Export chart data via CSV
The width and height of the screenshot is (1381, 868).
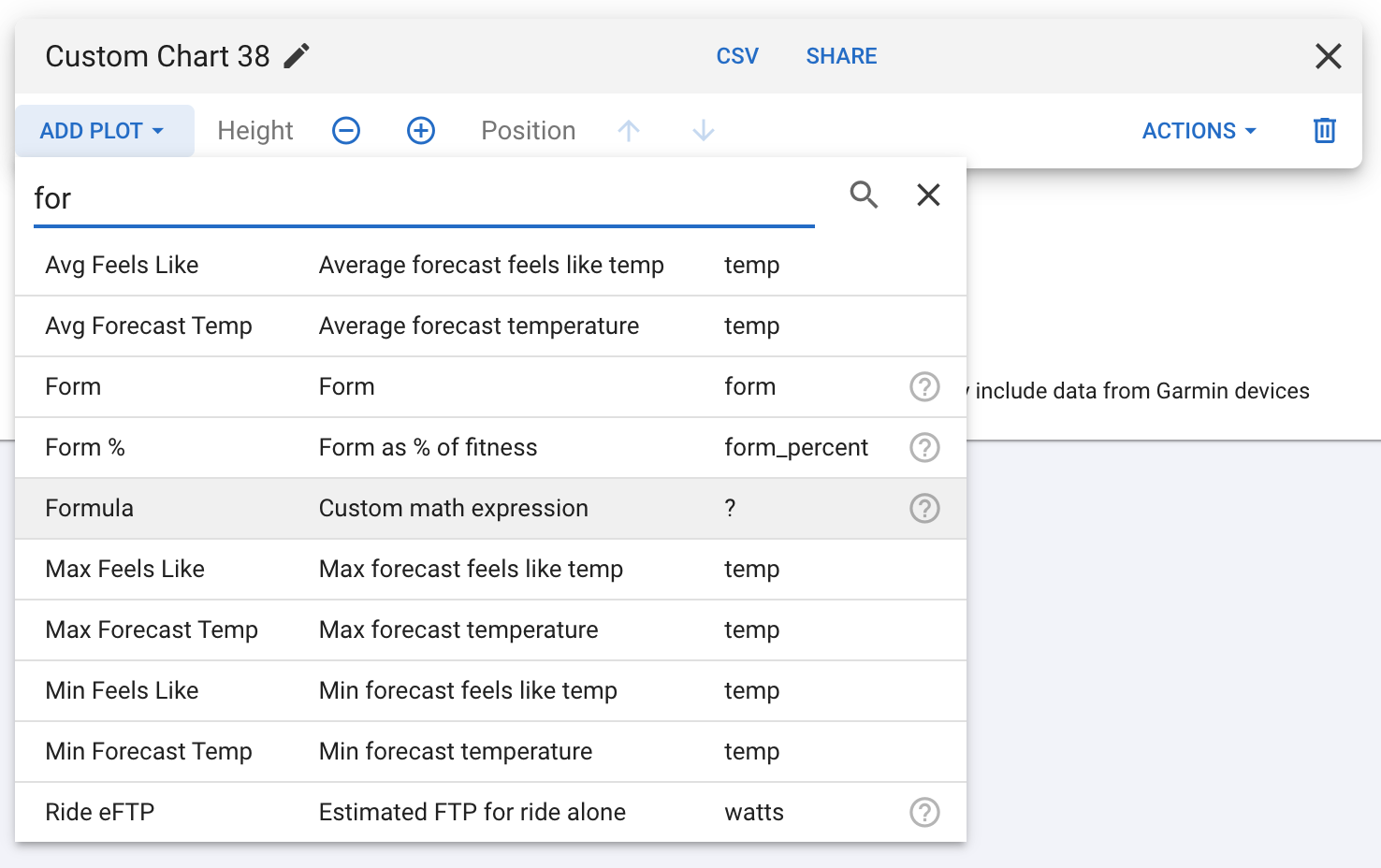737,56
